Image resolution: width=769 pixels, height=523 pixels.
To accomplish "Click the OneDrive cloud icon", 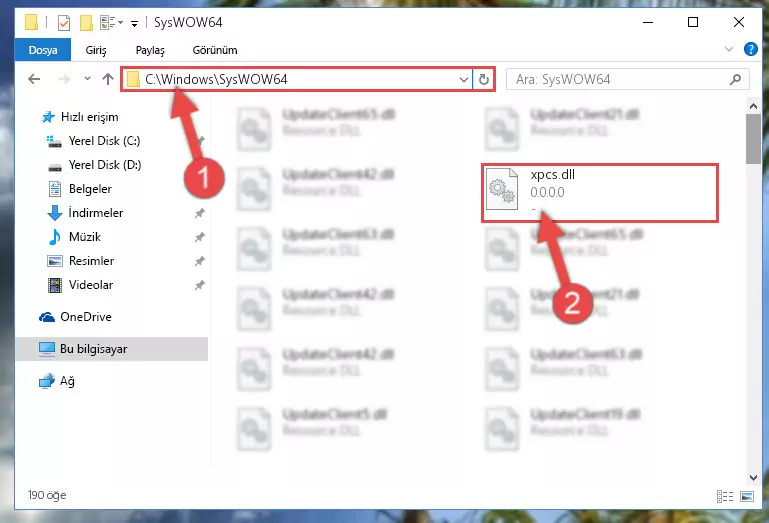I will coord(47,317).
